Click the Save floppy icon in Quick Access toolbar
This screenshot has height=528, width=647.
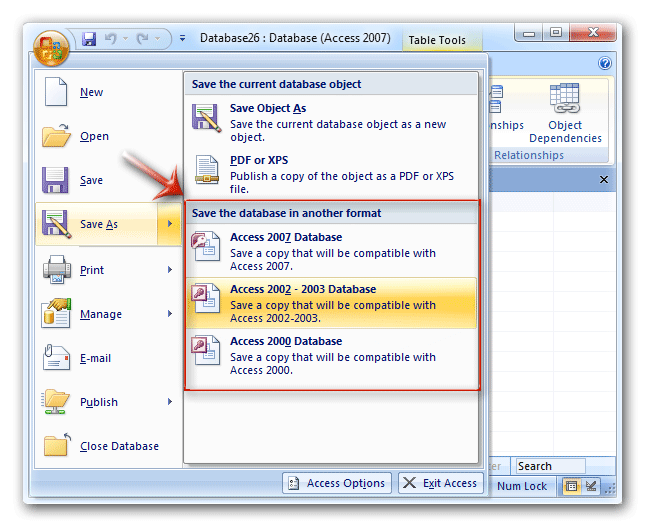[89, 40]
